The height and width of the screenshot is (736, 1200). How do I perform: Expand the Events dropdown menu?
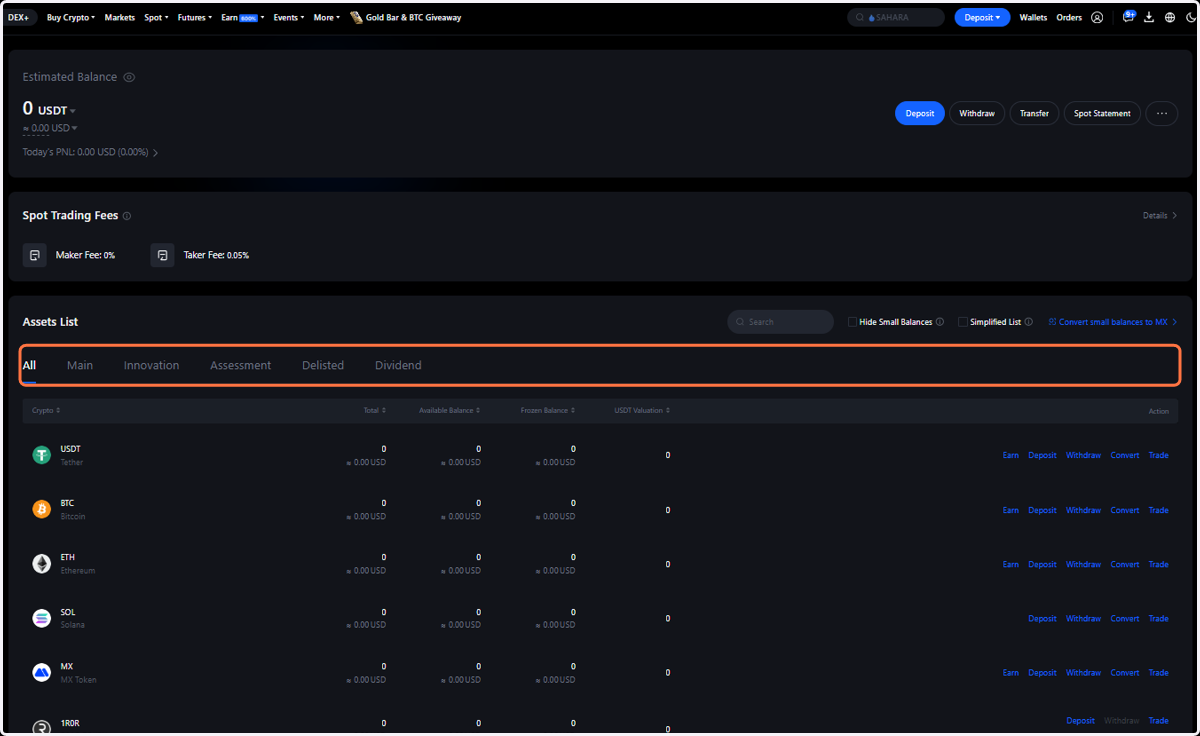(289, 17)
